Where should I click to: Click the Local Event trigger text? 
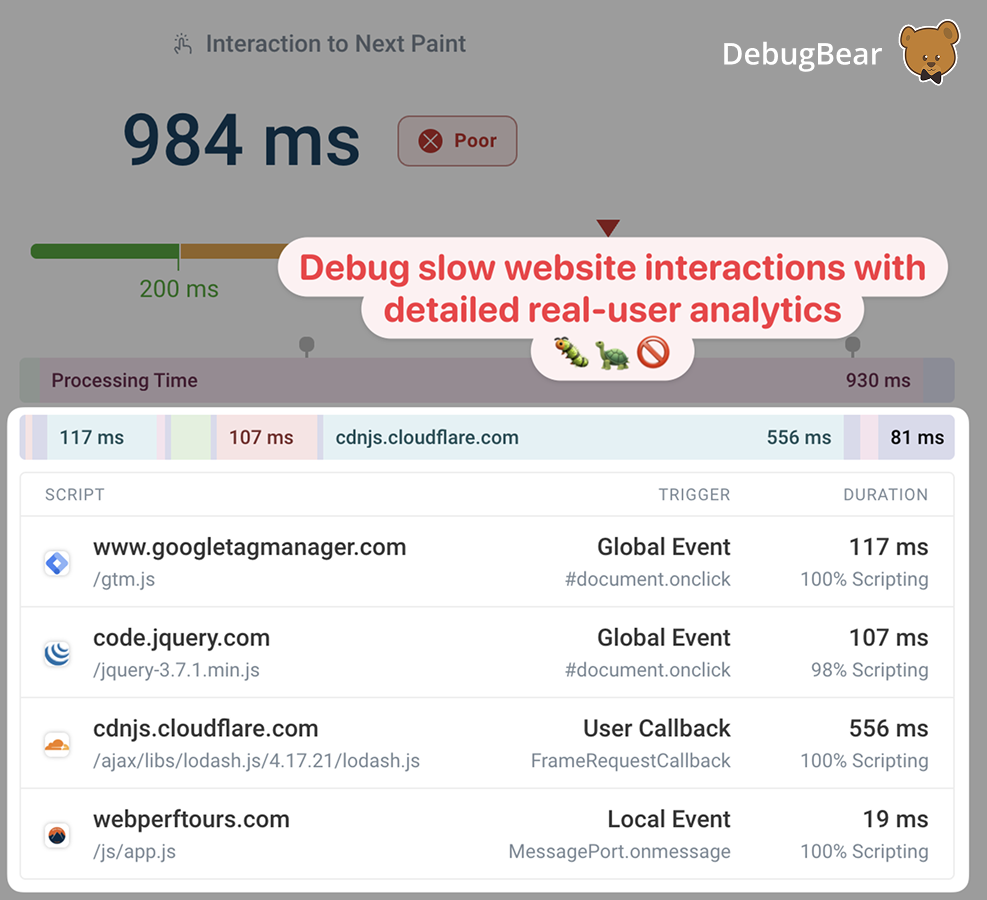pyautogui.click(x=669, y=819)
